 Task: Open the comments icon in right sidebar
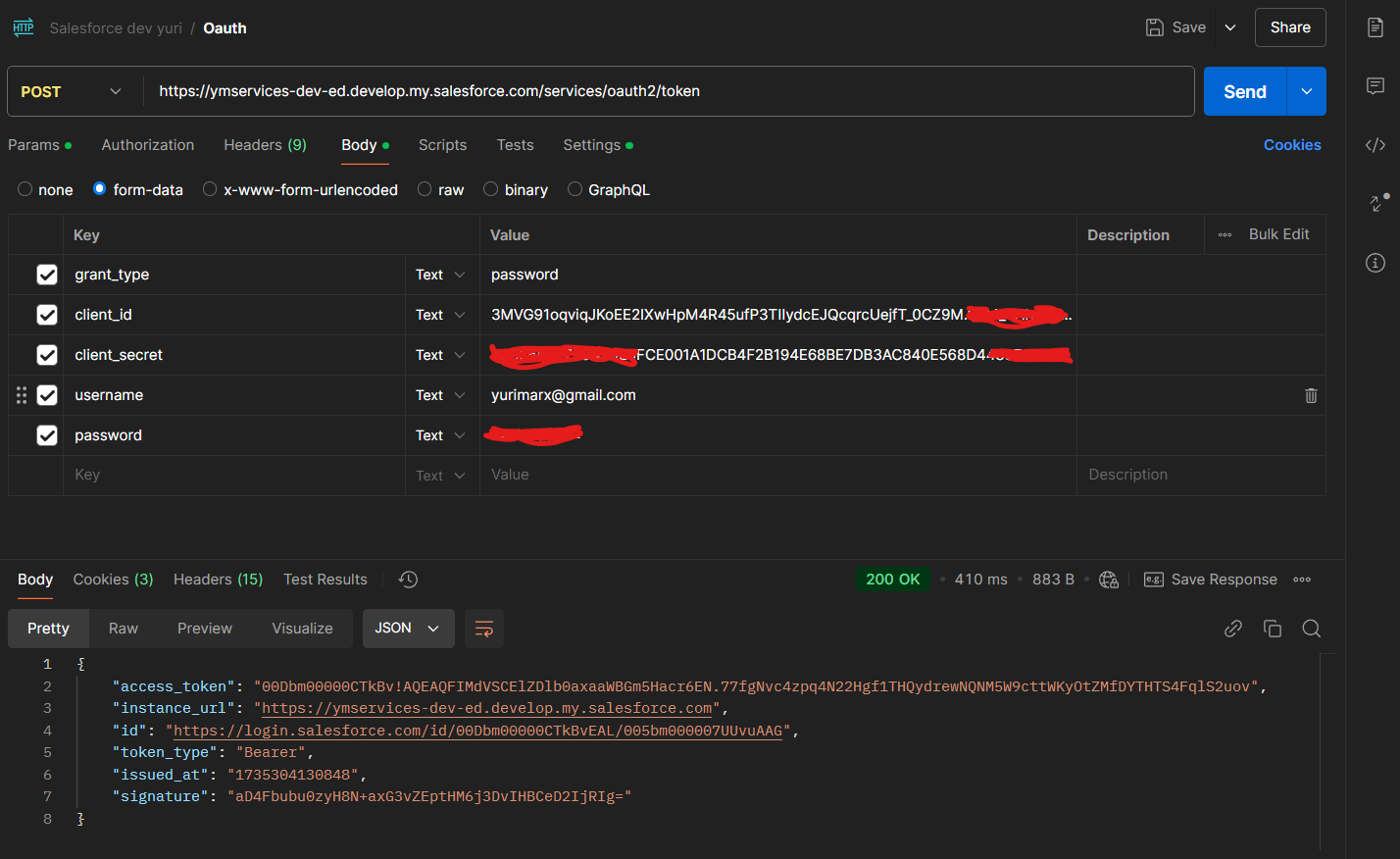tap(1375, 86)
